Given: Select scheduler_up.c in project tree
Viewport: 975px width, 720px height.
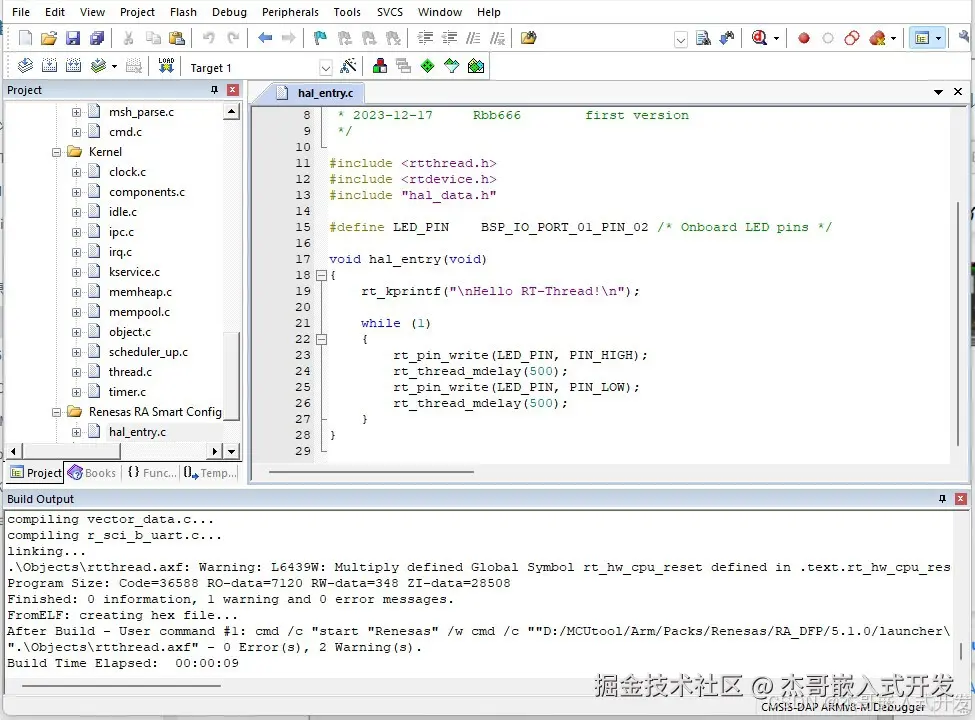Looking at the screenshot, I should (x=148, y=352).
